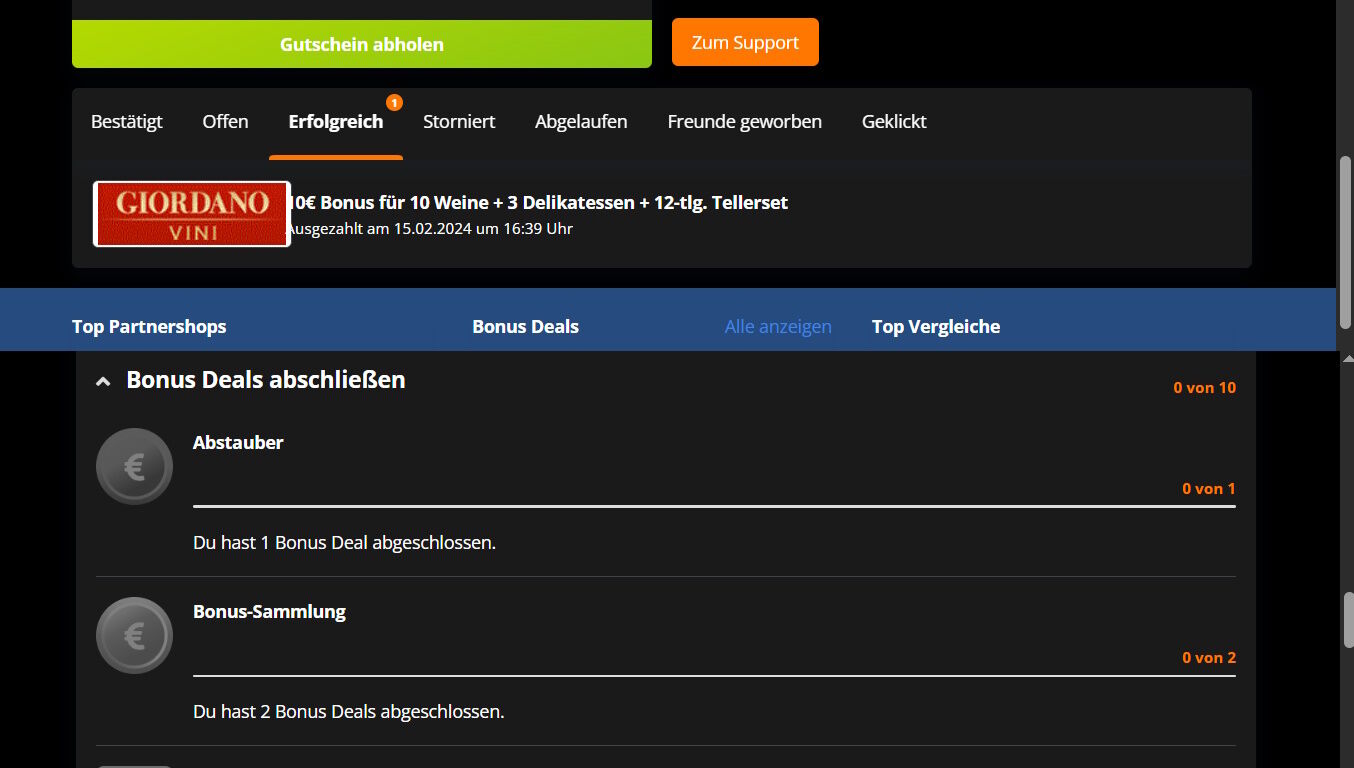Image resolution: width=1354 pixels, height=768 pixels.
Task: Click the page's vertical scrollbar thumb
Action: [x=1345, y=240]
